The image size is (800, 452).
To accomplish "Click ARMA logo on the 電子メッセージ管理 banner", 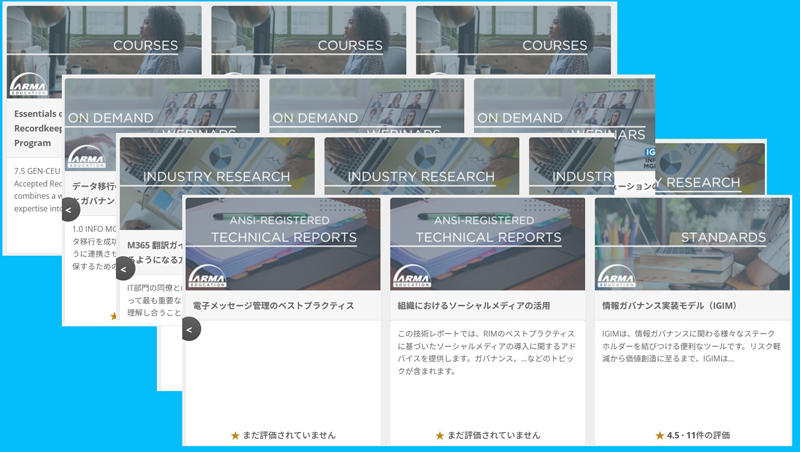I will (x=208, y=277).
